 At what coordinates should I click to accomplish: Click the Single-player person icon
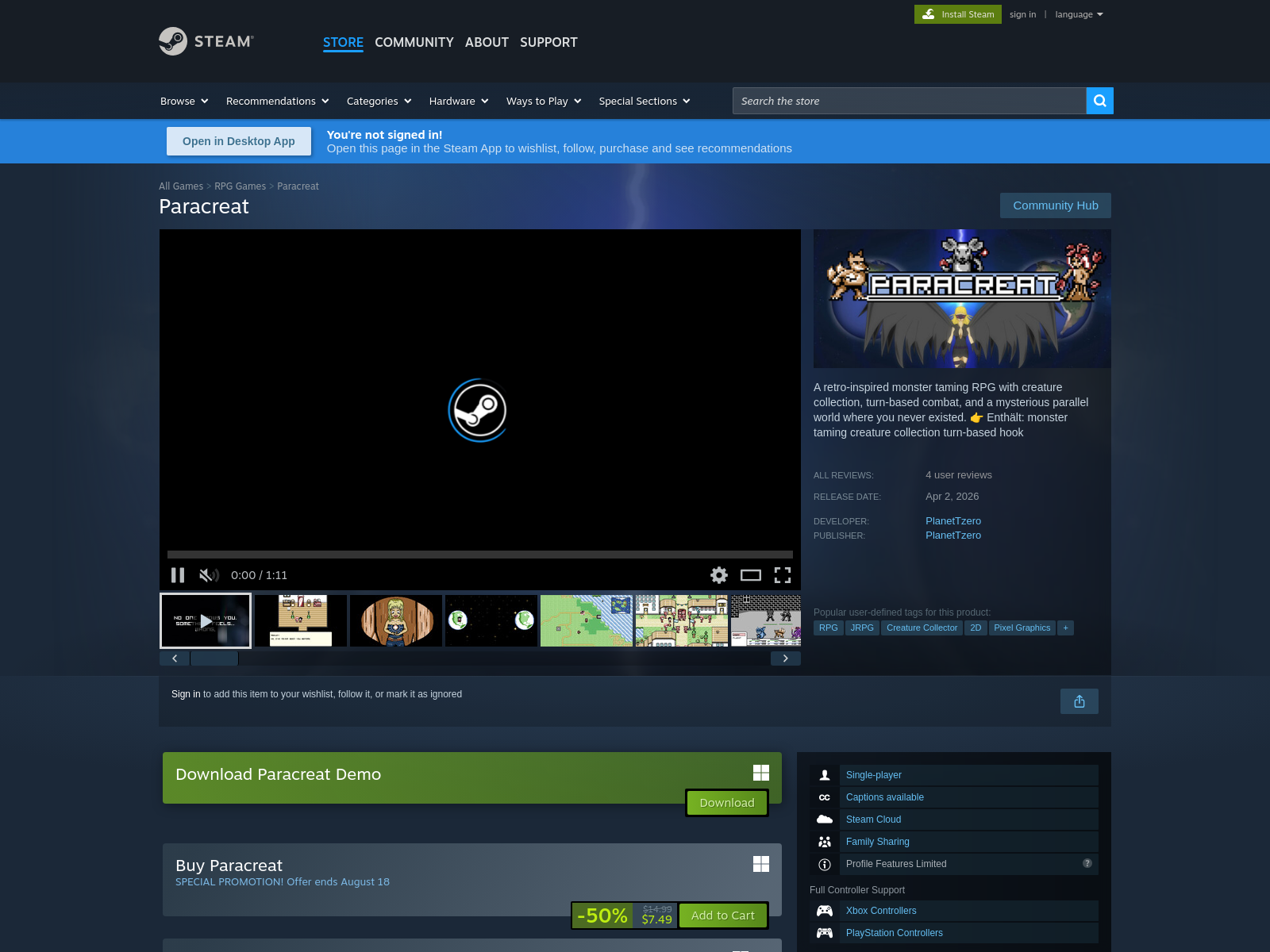pos(825,775)
